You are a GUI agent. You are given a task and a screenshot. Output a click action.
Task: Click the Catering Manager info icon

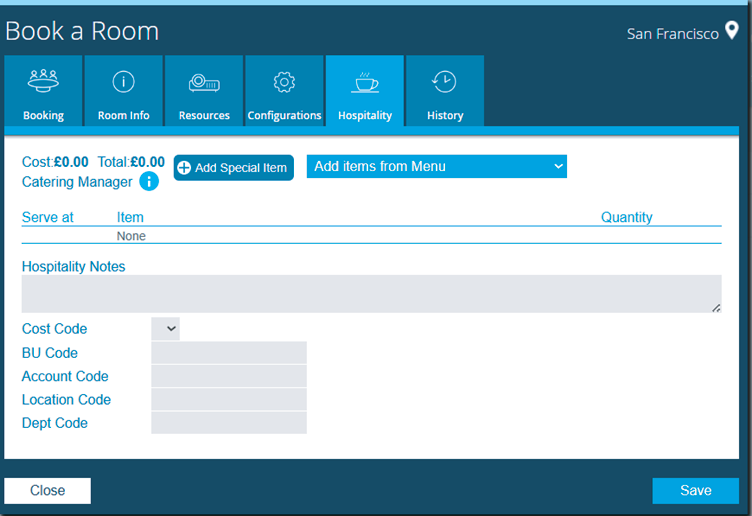pyautogui.click(x=149, y=181)
